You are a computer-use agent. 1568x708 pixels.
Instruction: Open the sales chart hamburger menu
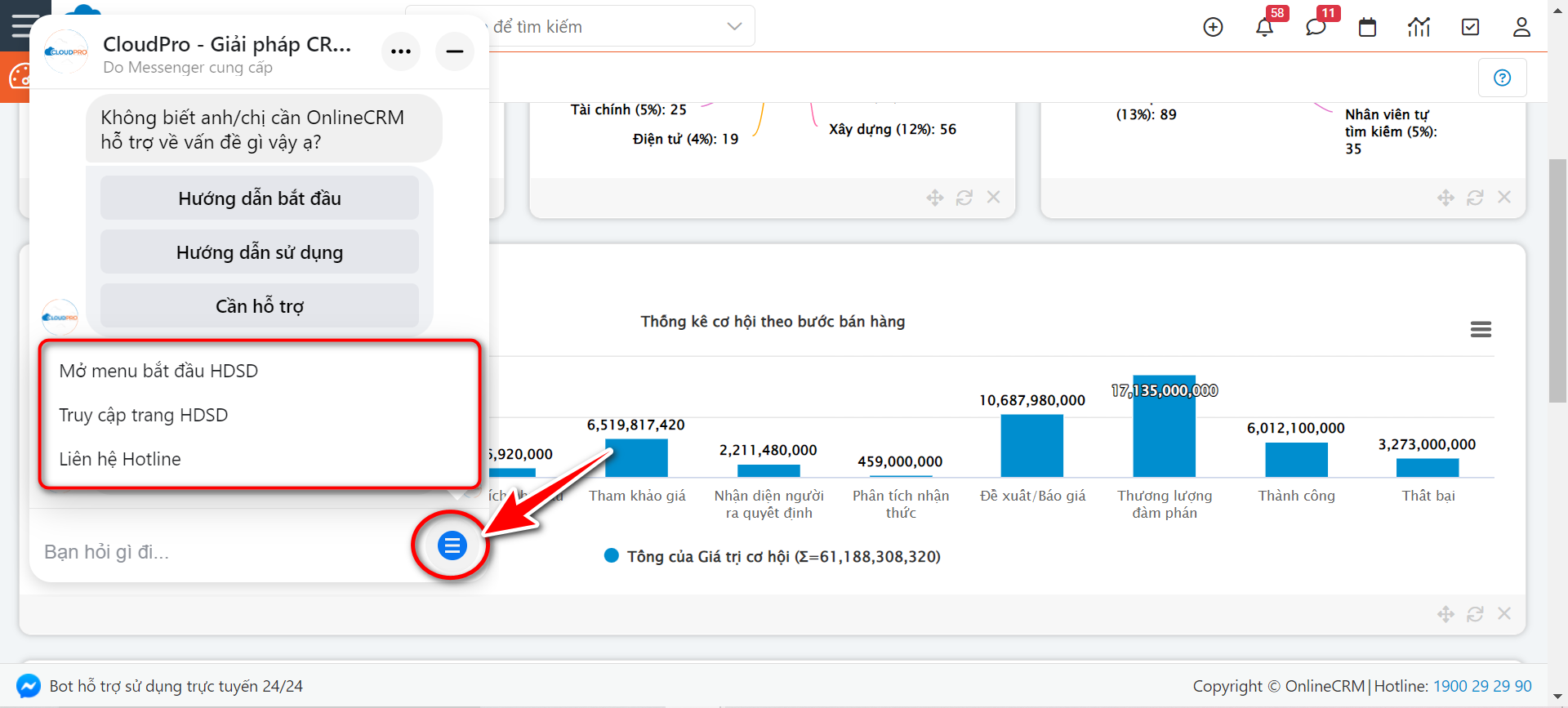[1481, 329]
